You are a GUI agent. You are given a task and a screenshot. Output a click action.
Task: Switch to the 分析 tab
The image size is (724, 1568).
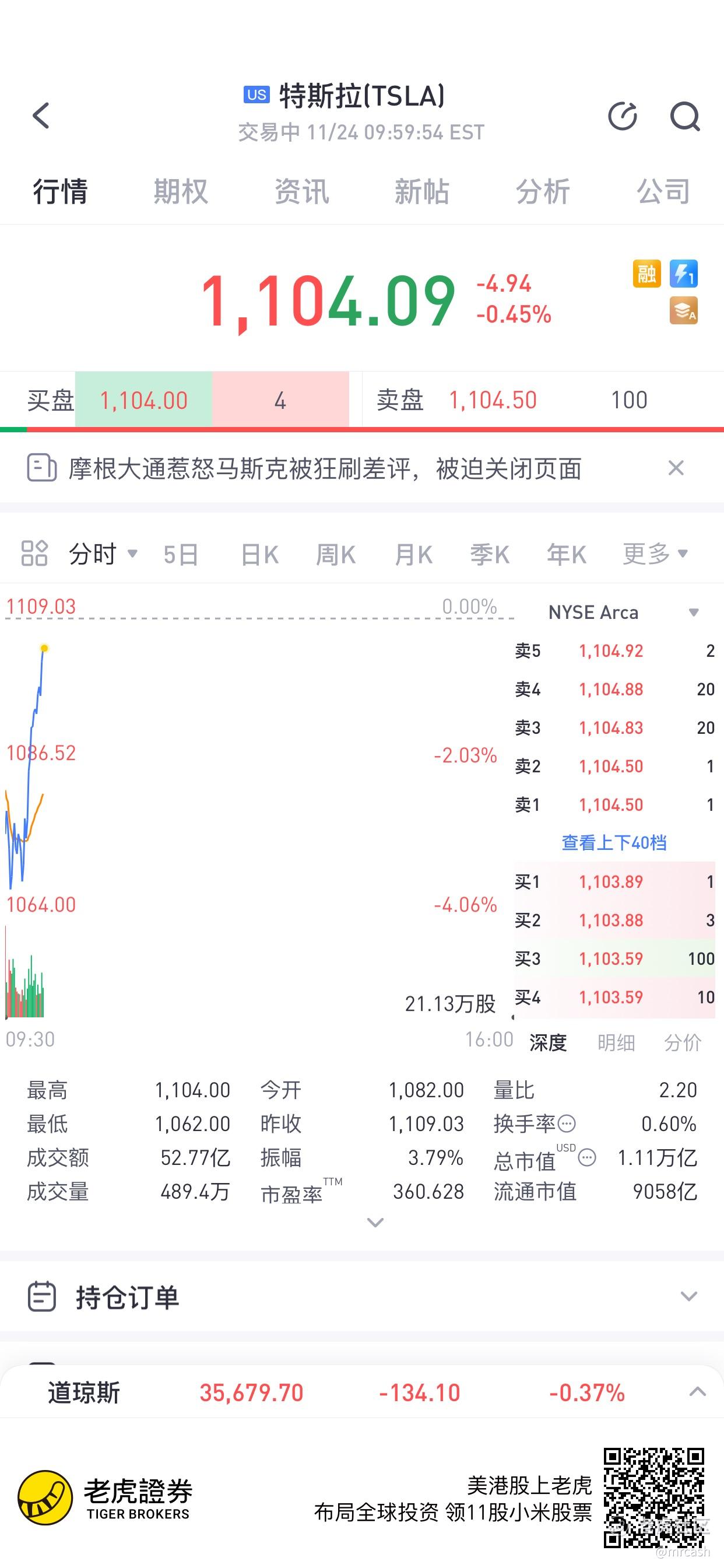[x=543, y=191]
